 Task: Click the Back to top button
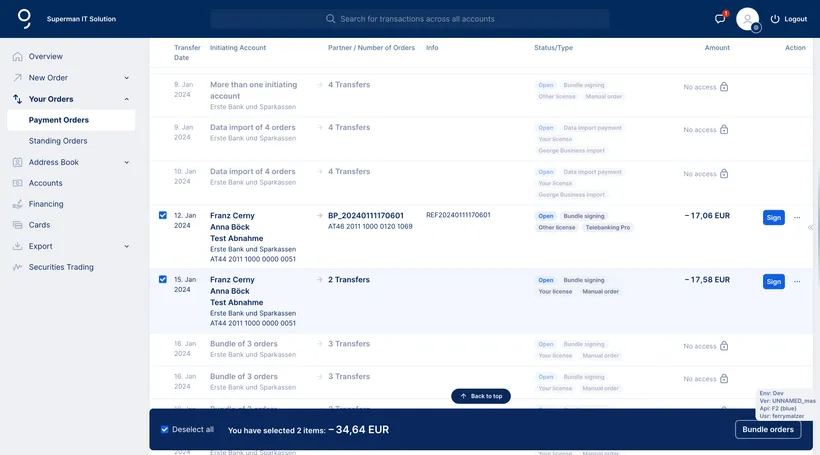(x=481, y=396)
